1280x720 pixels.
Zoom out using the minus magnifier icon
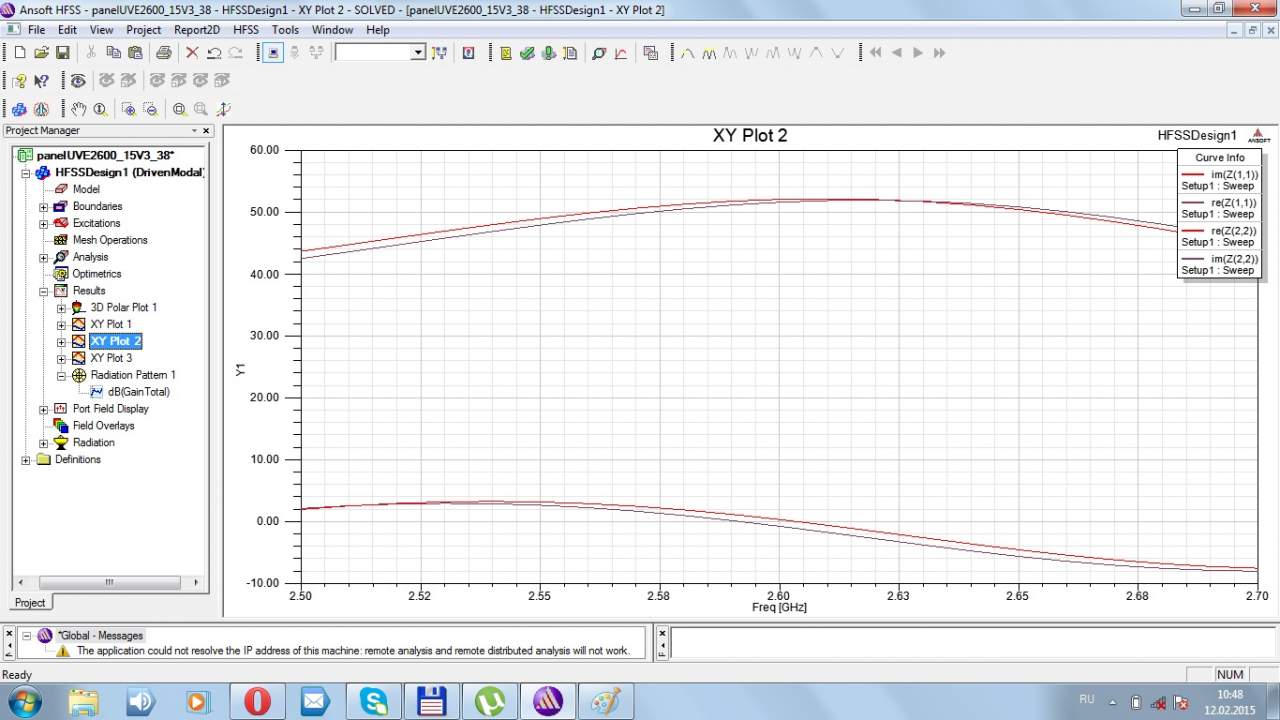[x=150, y=109]
